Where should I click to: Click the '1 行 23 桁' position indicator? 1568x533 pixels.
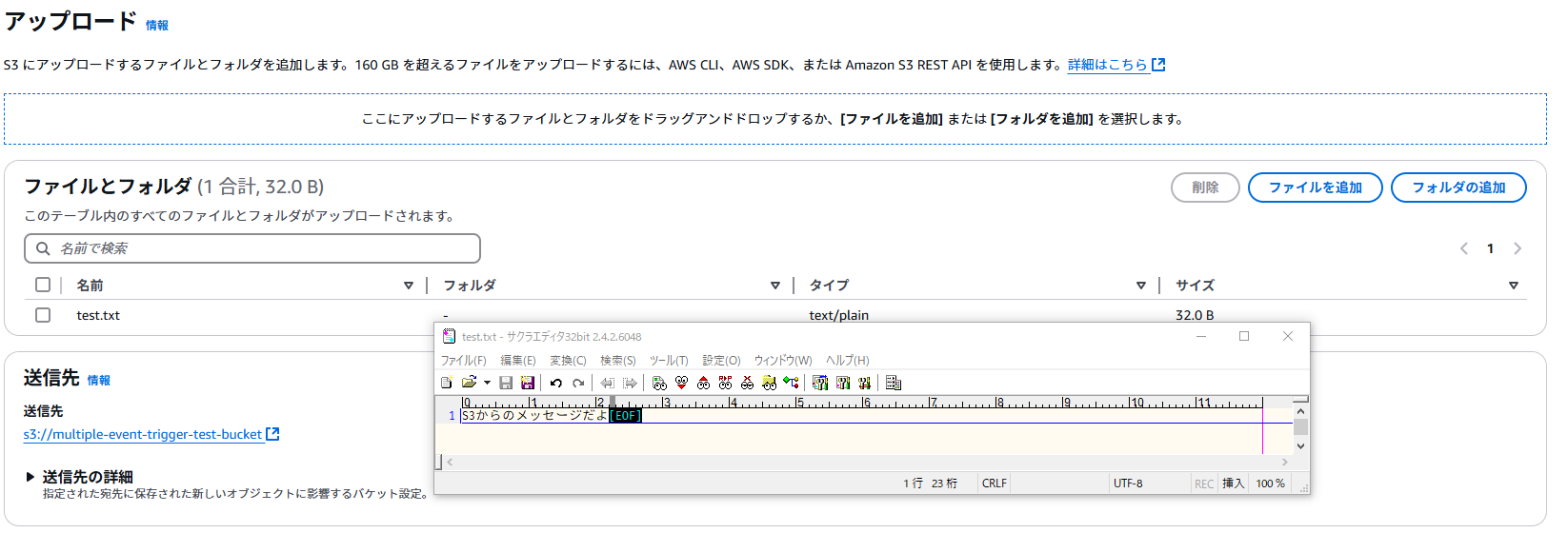point(931,484)
